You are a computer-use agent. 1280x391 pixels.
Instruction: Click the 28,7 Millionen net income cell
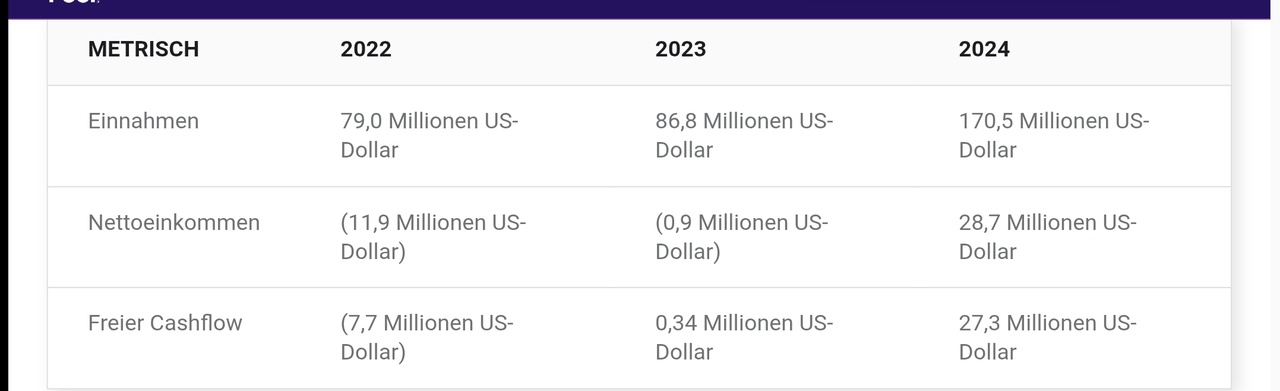coord(1048,237)
